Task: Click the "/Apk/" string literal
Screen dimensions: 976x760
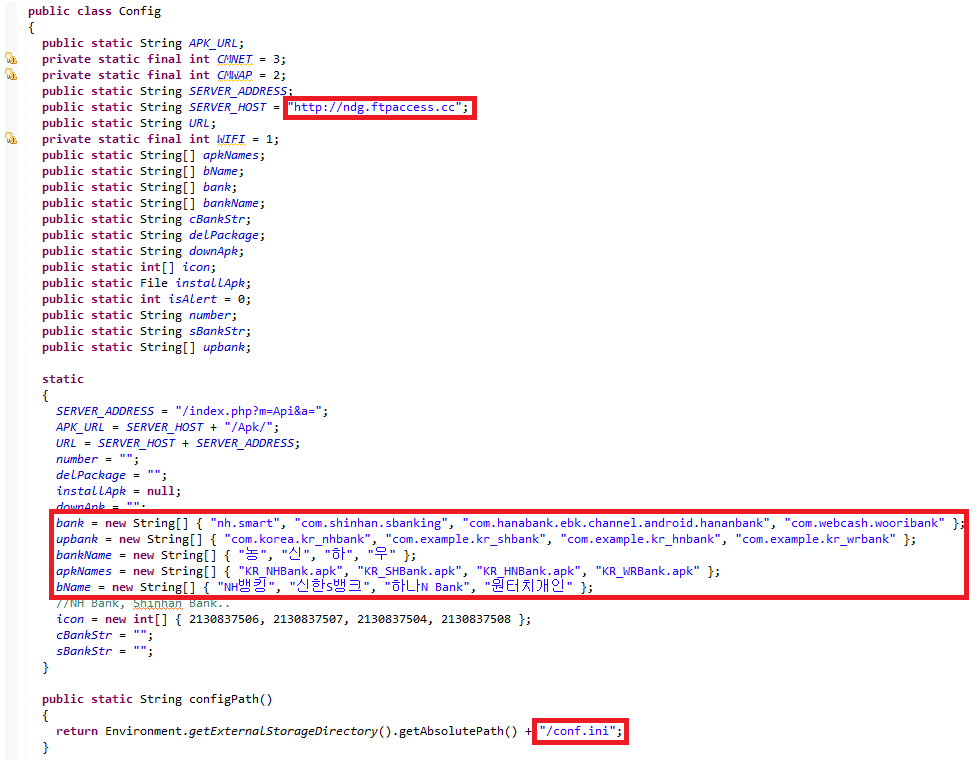Action: point(248,427)
